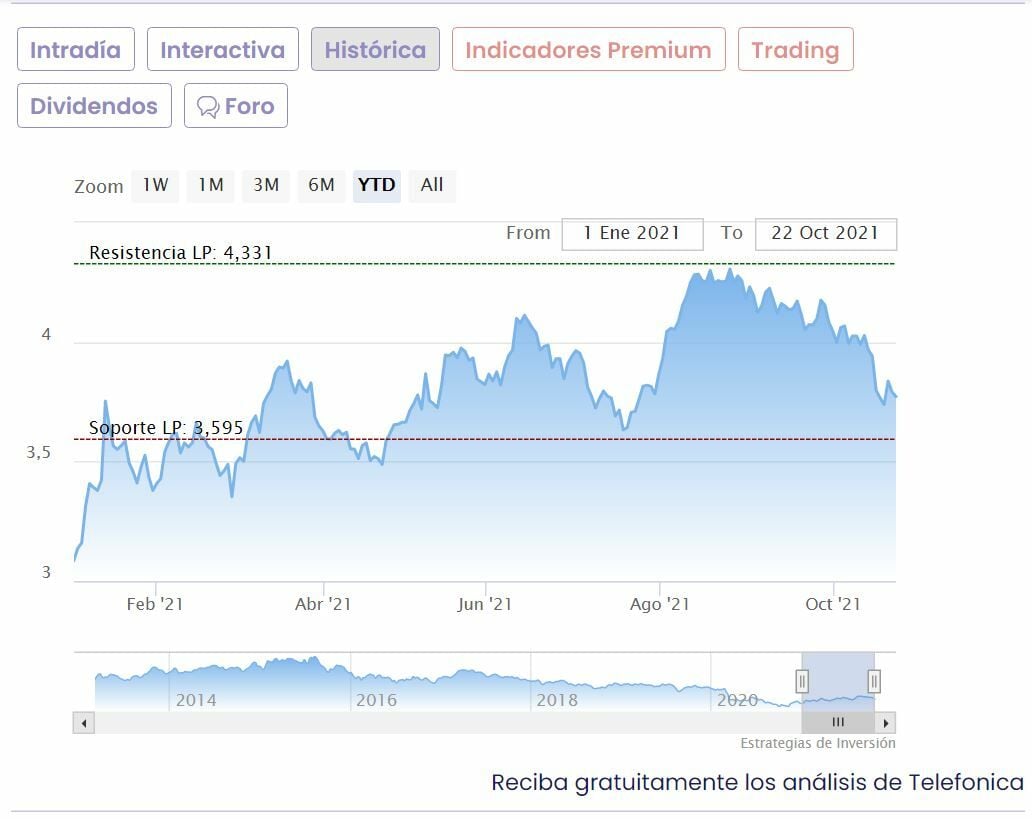Viewport: 1032px width, 819px height.
Task: Click the right scroll arrow under the chart
Action: pyautogui.click(x=886, y=722)
